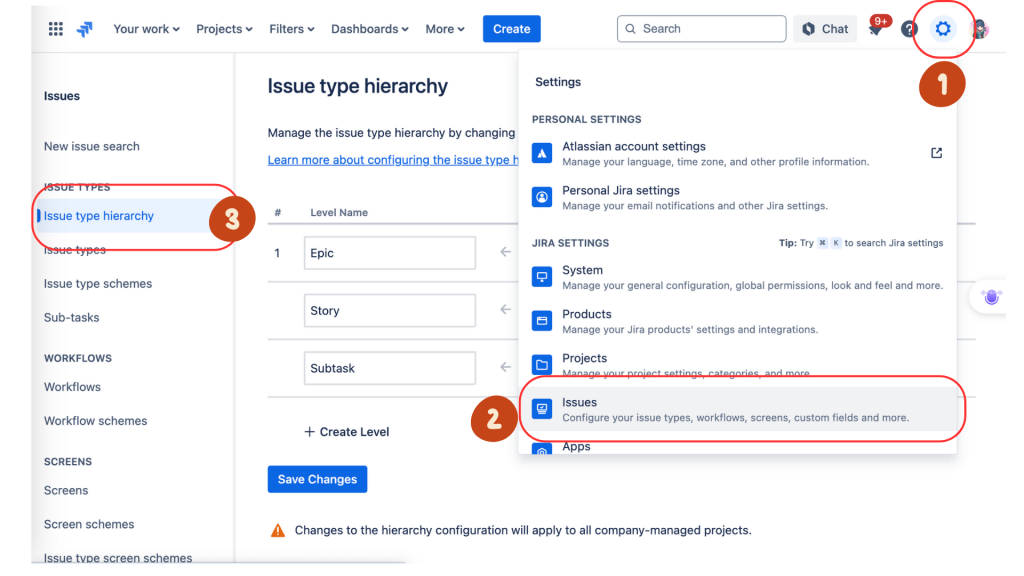Click the settings gear icon
This screenshot has height=576, width=1024.
click(x=942, y=29)
